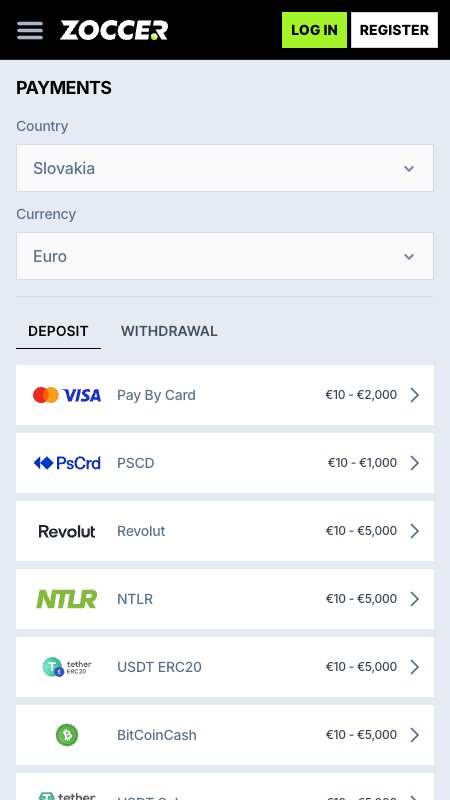Click the green NTLR logo

(67, 599)
